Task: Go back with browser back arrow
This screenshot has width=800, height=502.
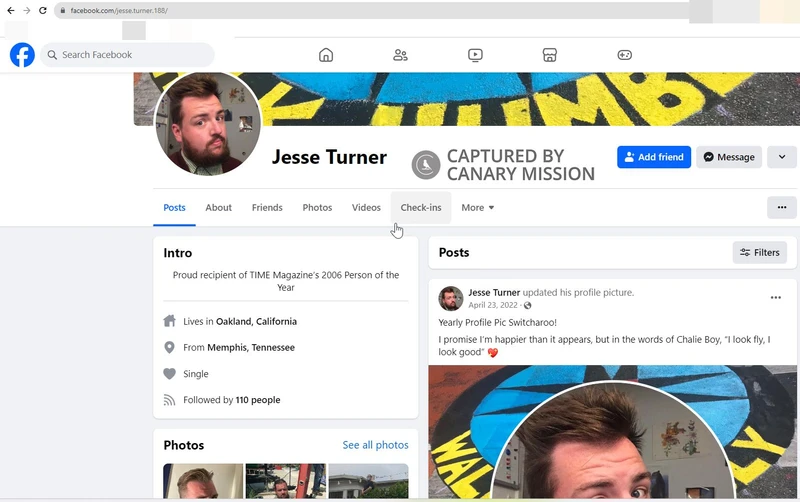Action: point(11,10)
